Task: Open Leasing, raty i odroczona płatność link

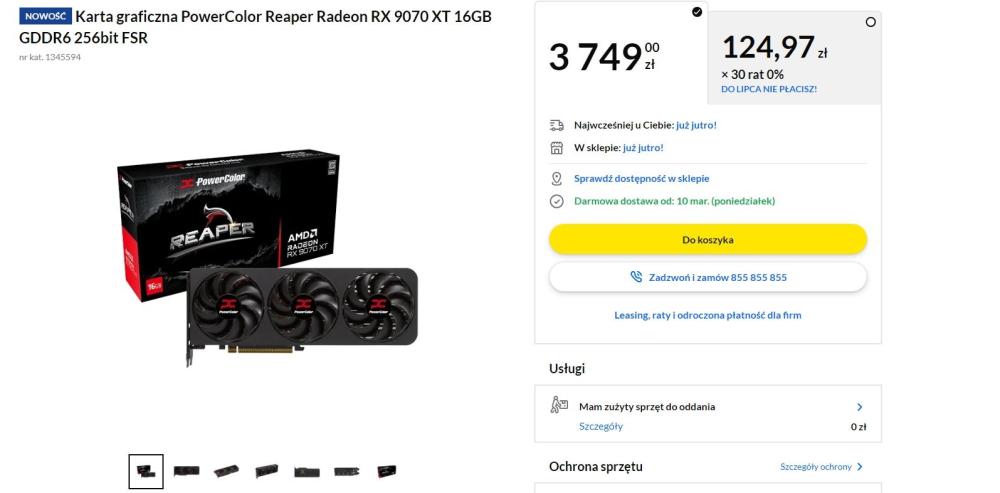Action: pos(708,315)
